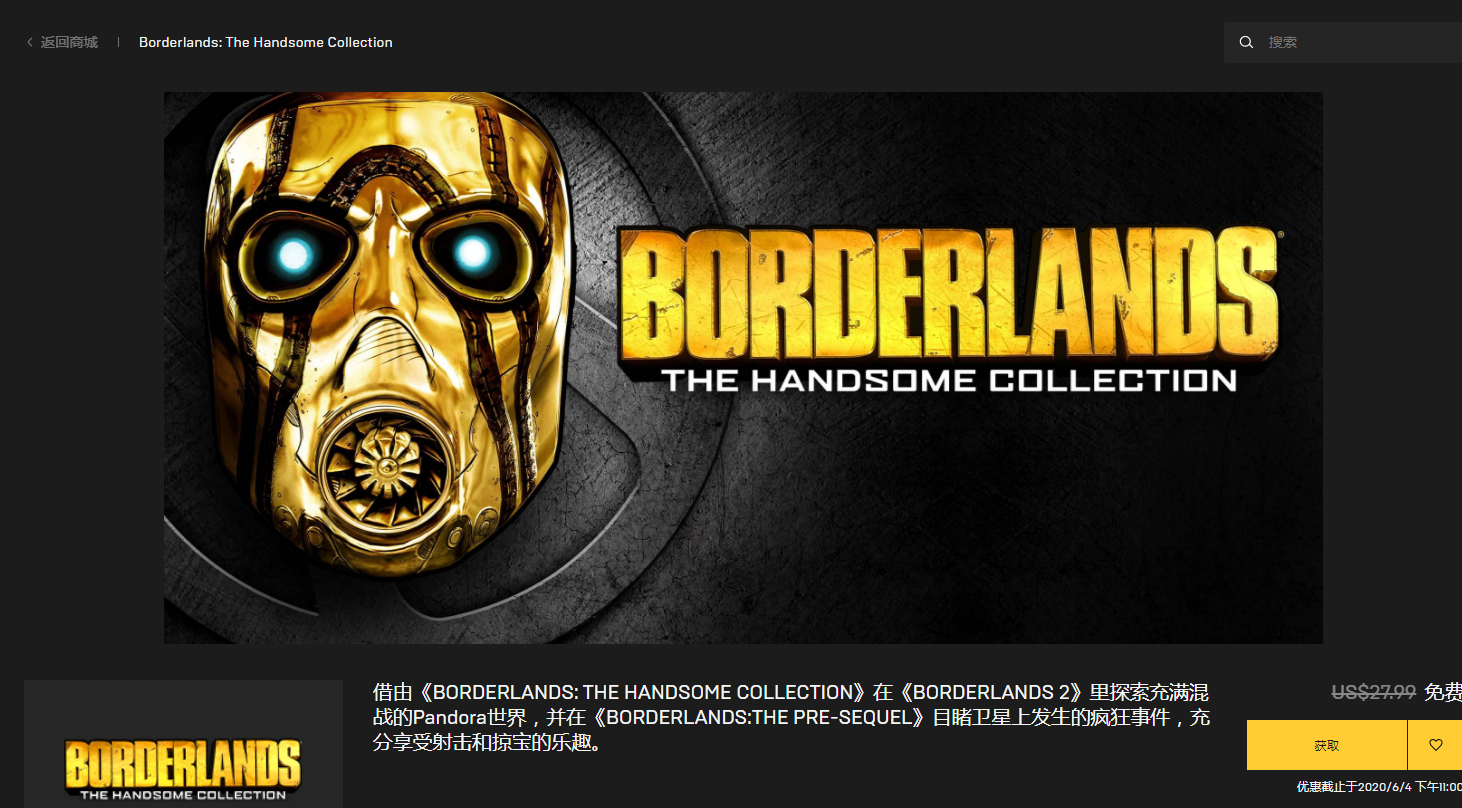
Task: Add game to wishlist with heart icon
Action: pos(1436,745)
